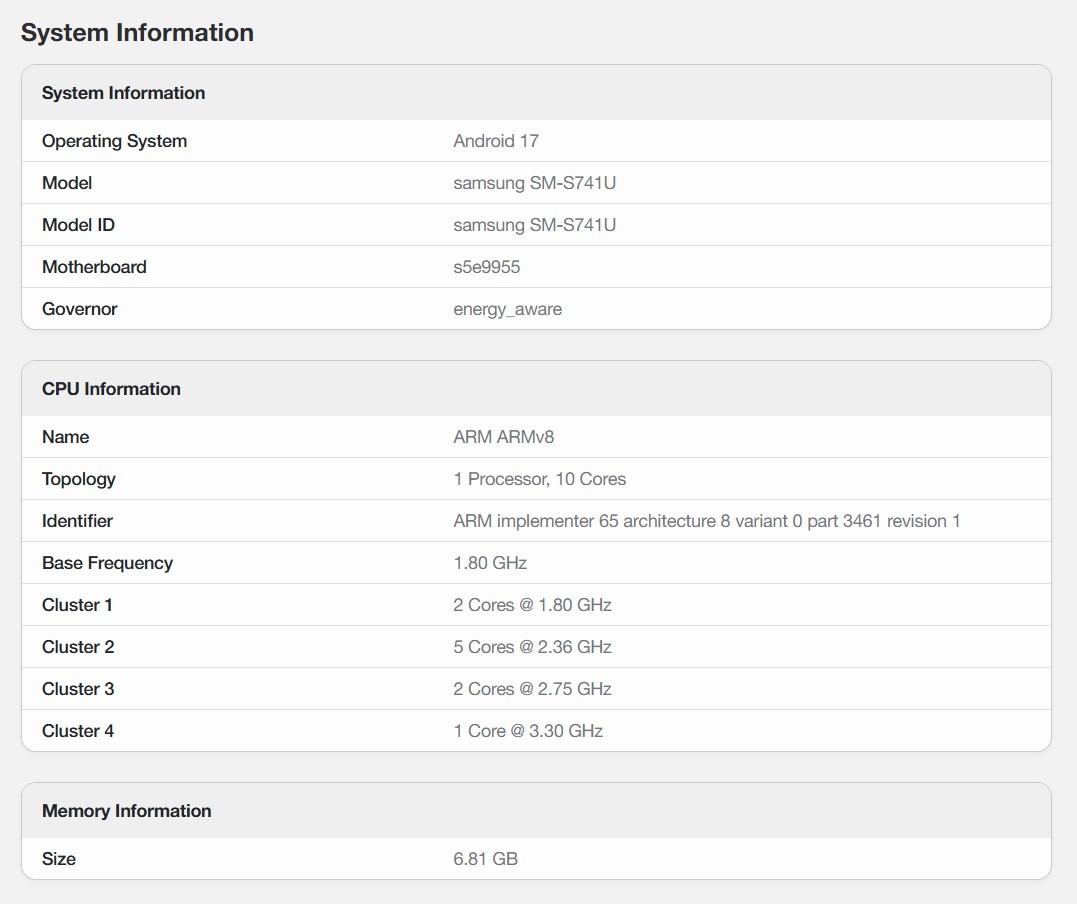Select the 1 Processor, 10 Cores value
Screen dimensions: 1077x904
point(539,479)
